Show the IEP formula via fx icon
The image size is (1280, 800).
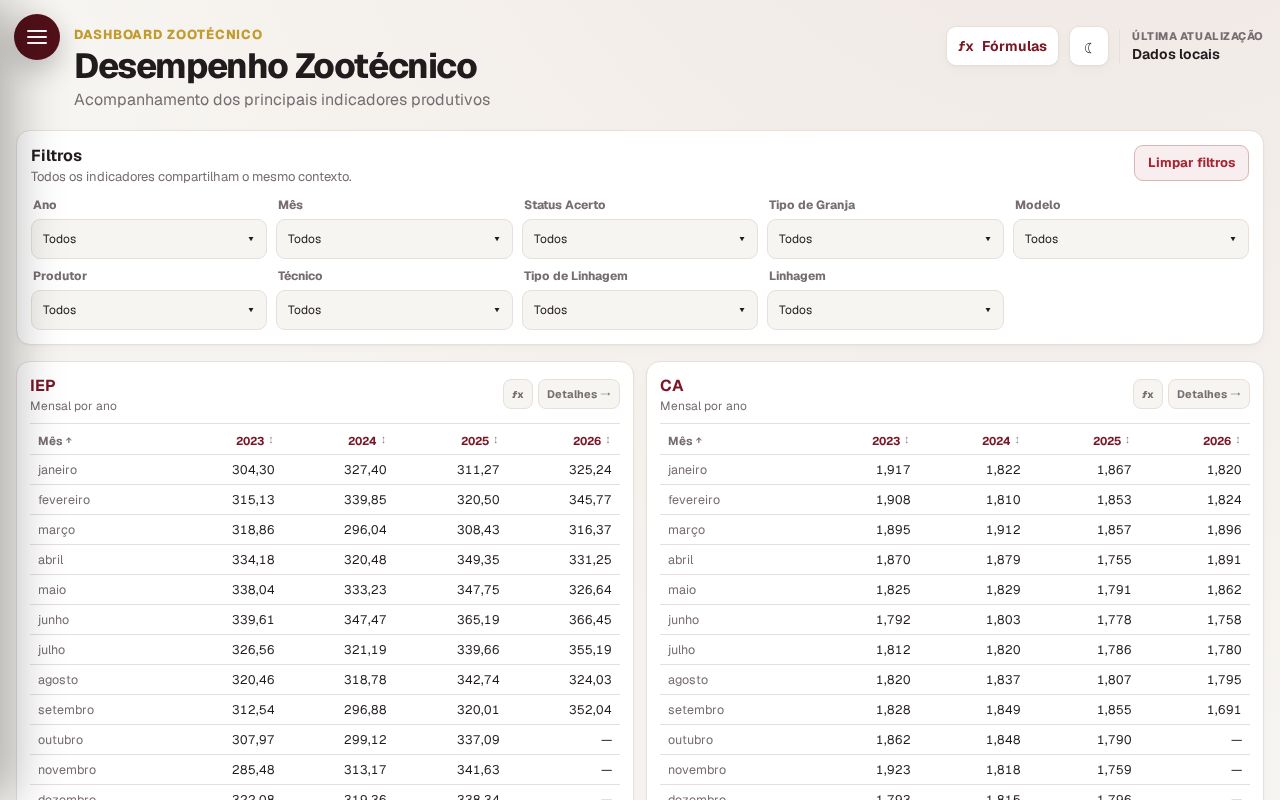(518, 394)
